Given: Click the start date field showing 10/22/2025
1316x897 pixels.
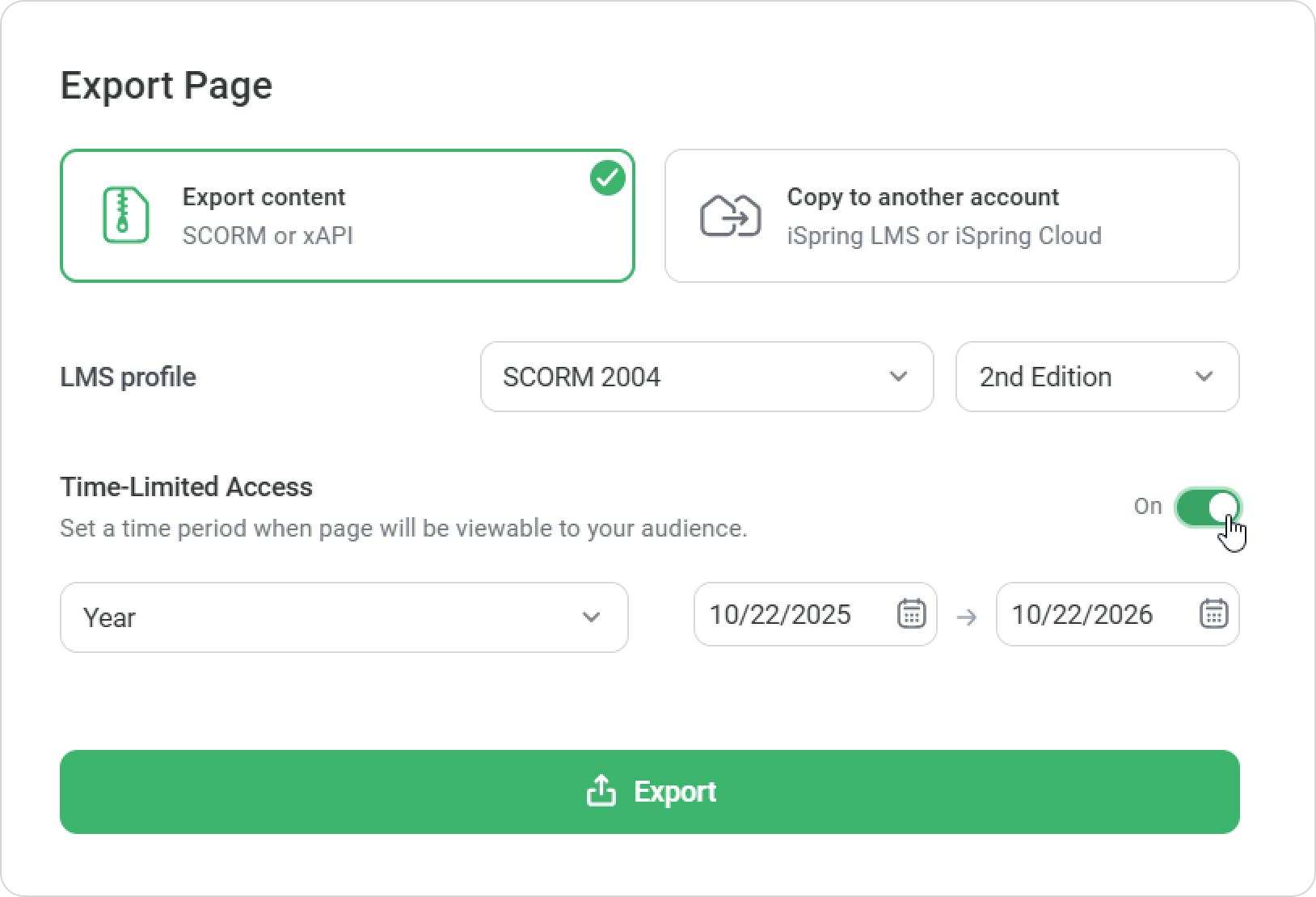Looking at the screenshot, I should tap(780, 614).
